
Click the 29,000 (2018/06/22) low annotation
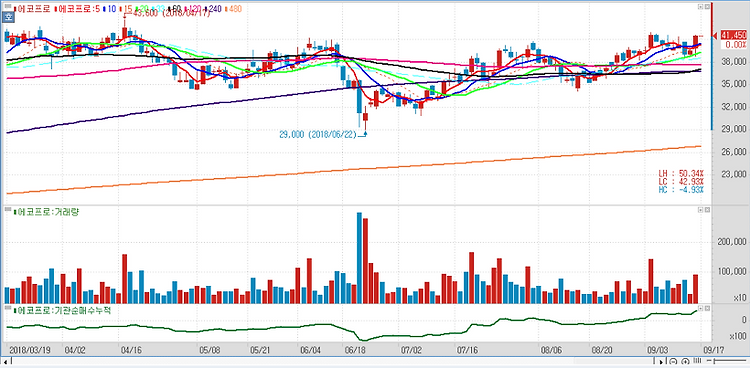tap(318, 134)
